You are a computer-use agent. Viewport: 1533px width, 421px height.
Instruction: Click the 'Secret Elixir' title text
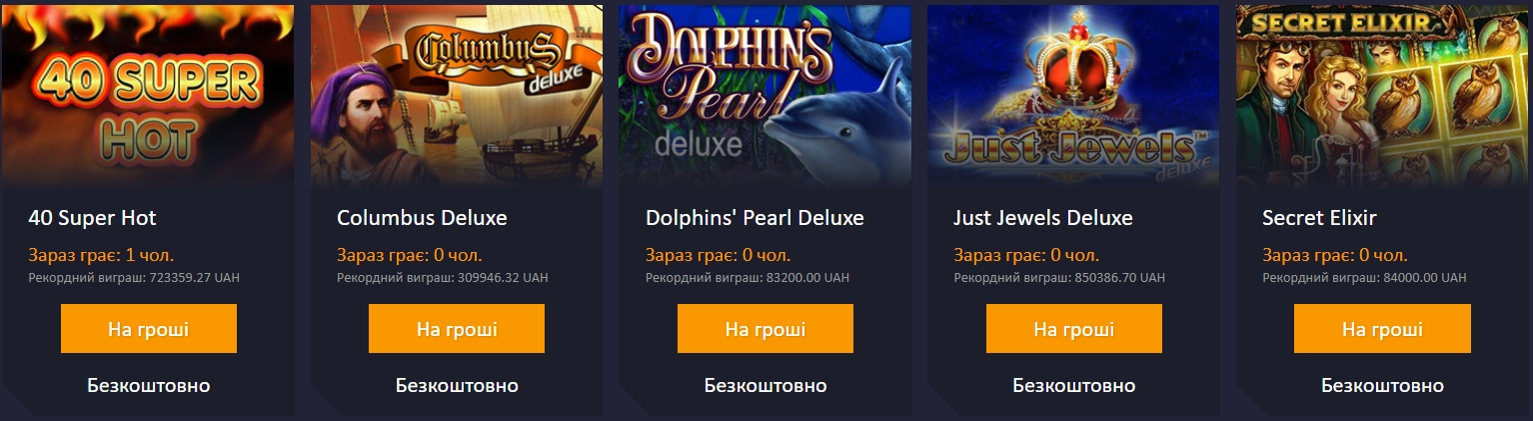tap(1320, 218)
